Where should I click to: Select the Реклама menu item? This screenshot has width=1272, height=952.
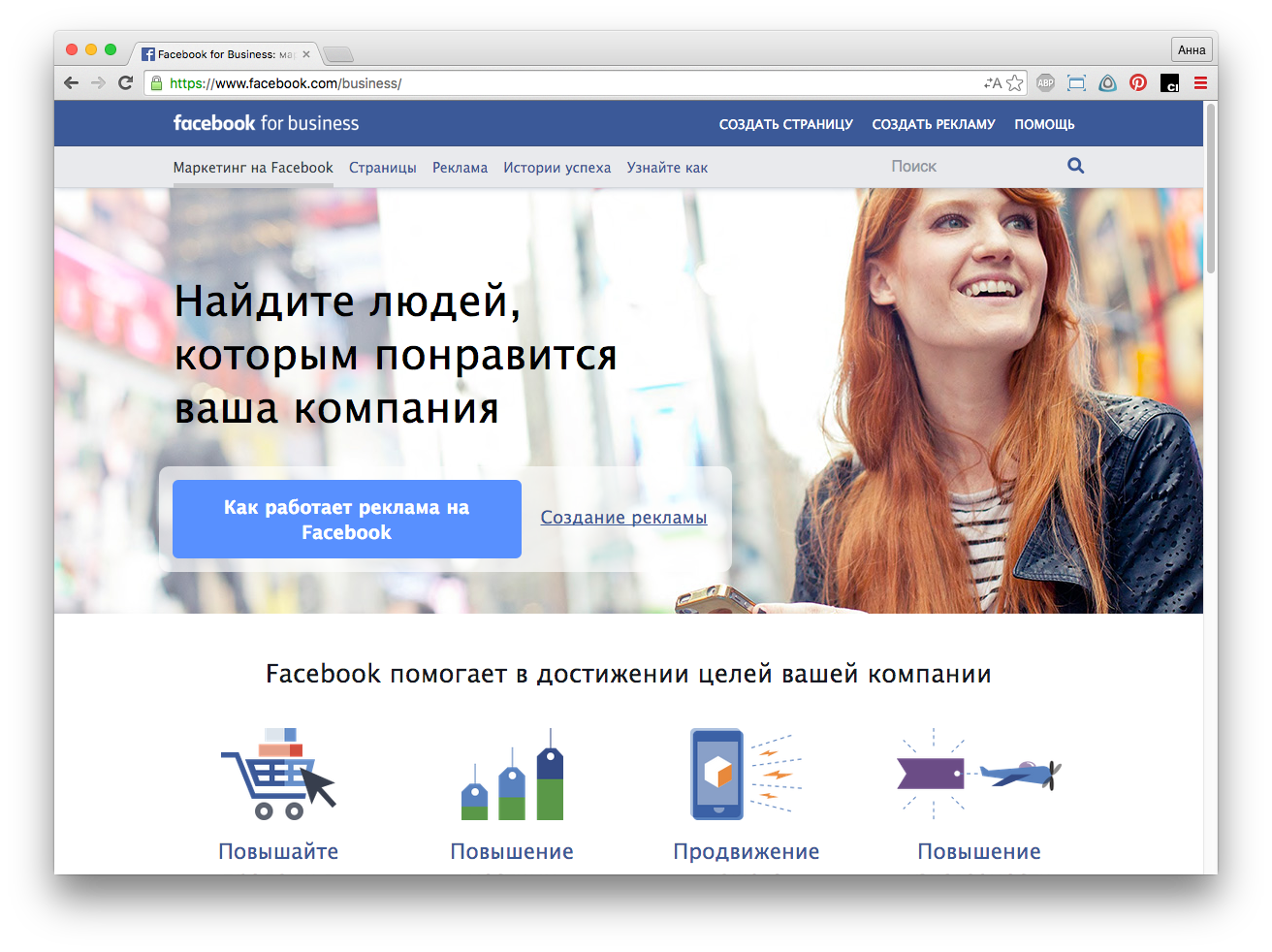pyautogui.click(x=460, y=168)
